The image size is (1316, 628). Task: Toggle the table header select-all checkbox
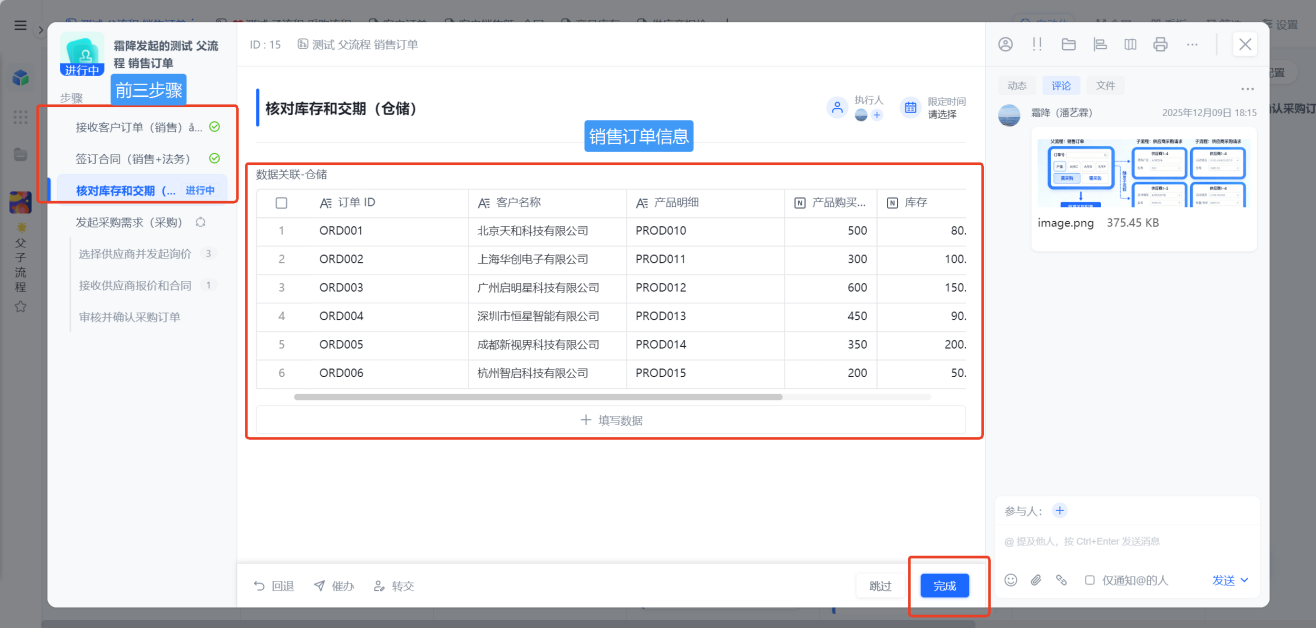coord(281,203)
